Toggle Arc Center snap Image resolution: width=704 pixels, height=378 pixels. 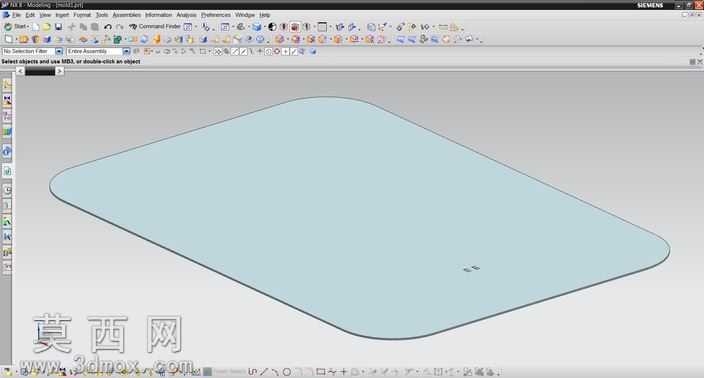pos(268,52)
